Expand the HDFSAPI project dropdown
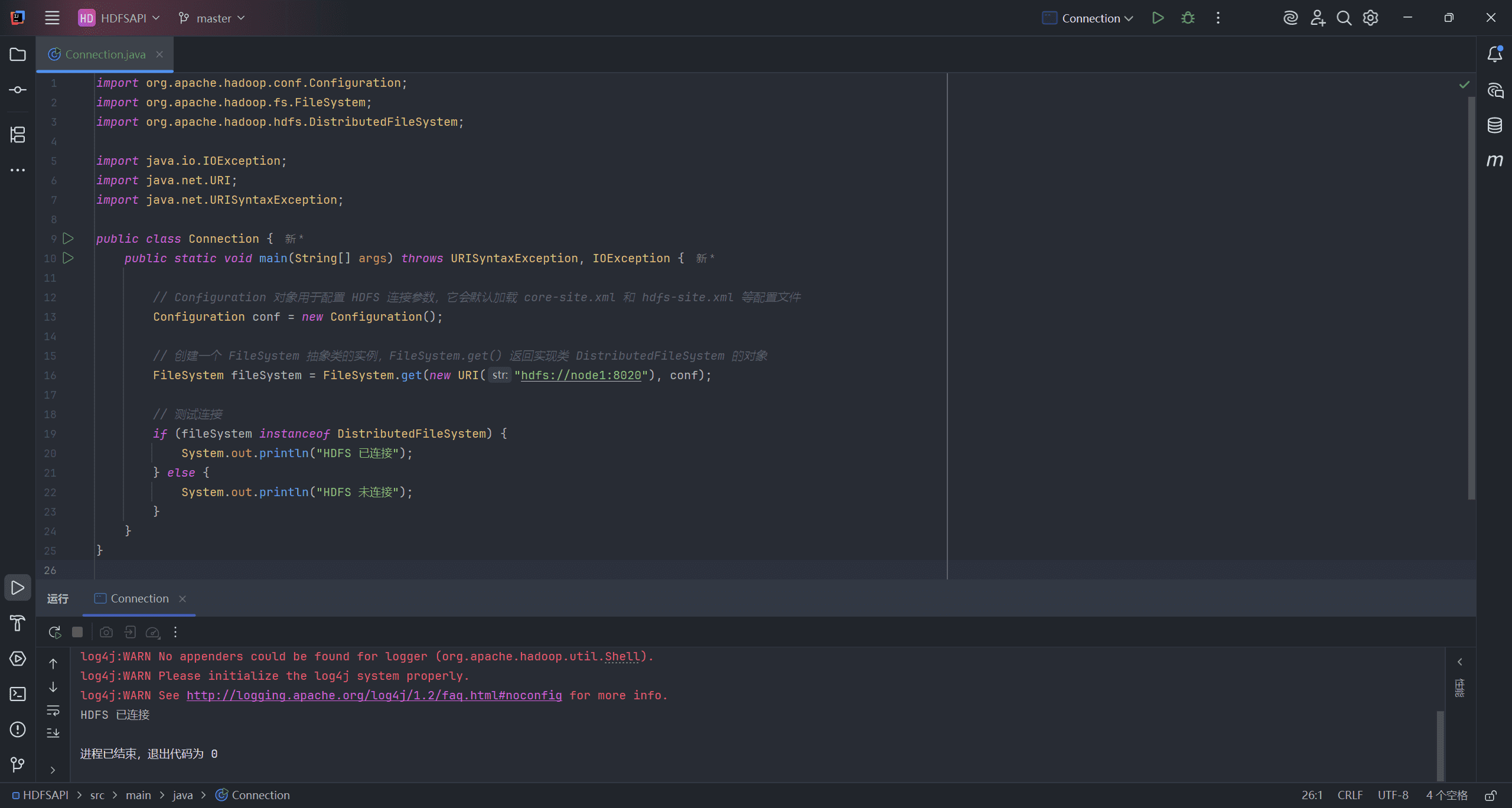 click(x=119, y=18)
